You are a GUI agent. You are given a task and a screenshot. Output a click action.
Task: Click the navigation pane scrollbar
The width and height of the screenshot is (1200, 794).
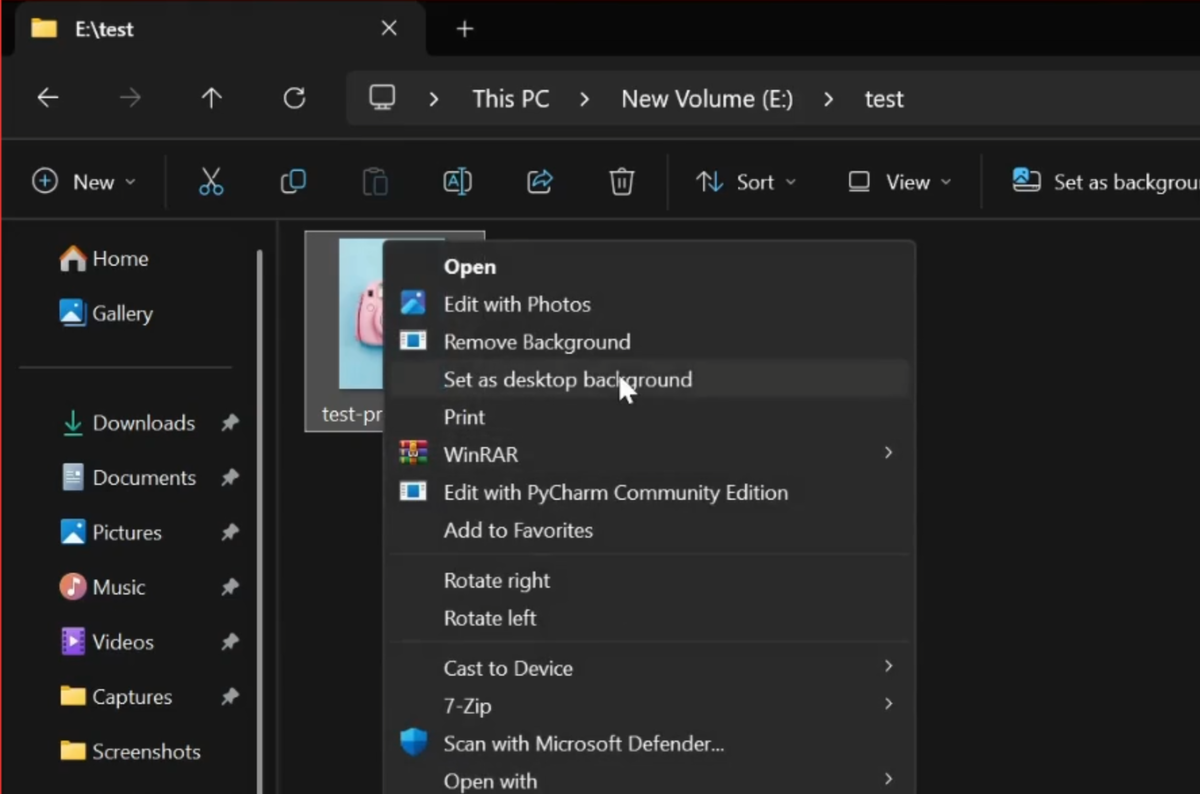point(259,520)
